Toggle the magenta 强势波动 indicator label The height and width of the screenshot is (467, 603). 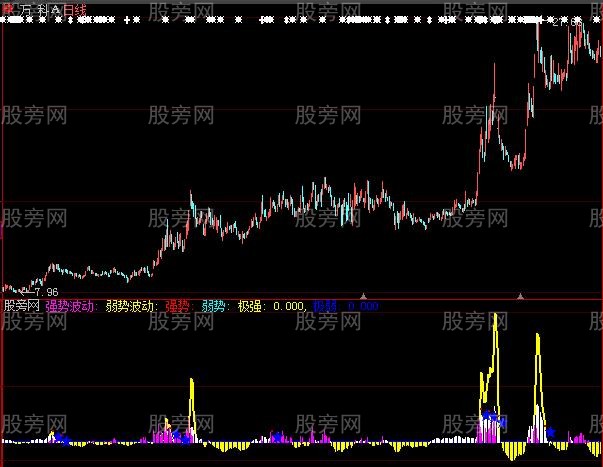(x=70, y=307)
